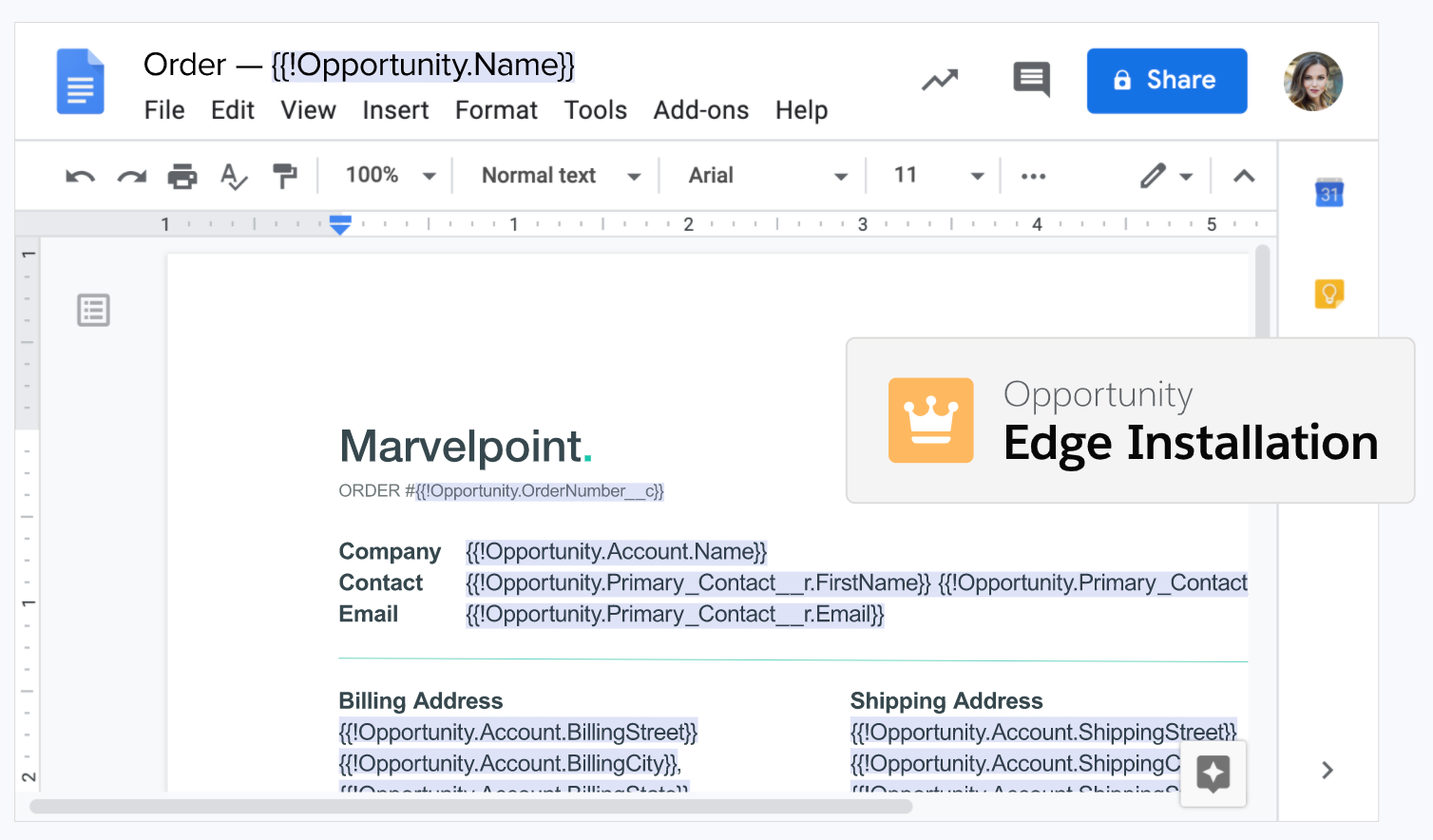The height and width of the screenshot is (840, 1433).
Task: Click the vertical scrollbar beside the page
Action: tap(1263, 291)
